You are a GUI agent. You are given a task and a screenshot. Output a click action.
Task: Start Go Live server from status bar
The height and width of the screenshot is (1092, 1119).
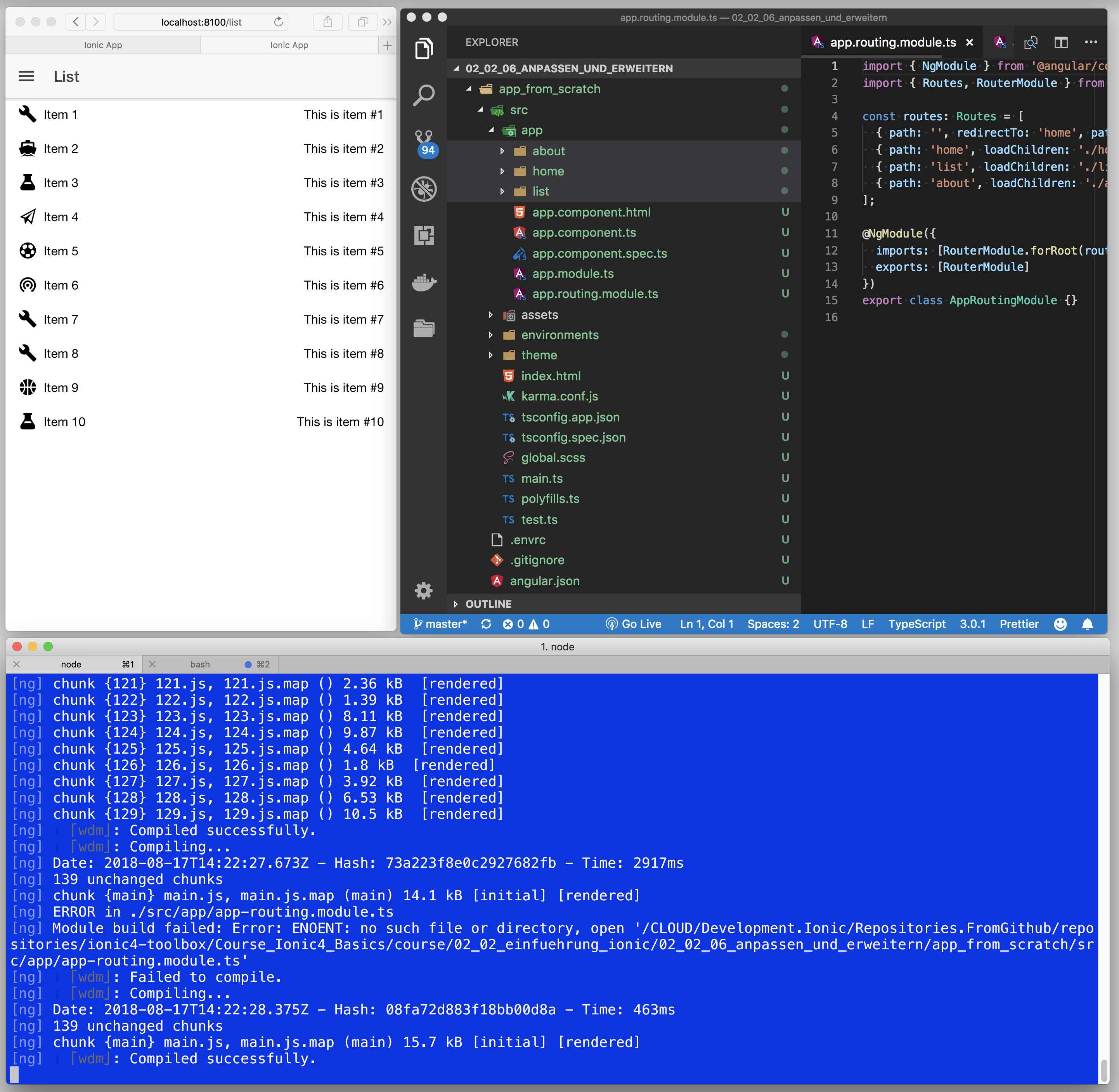coord(634,624)
